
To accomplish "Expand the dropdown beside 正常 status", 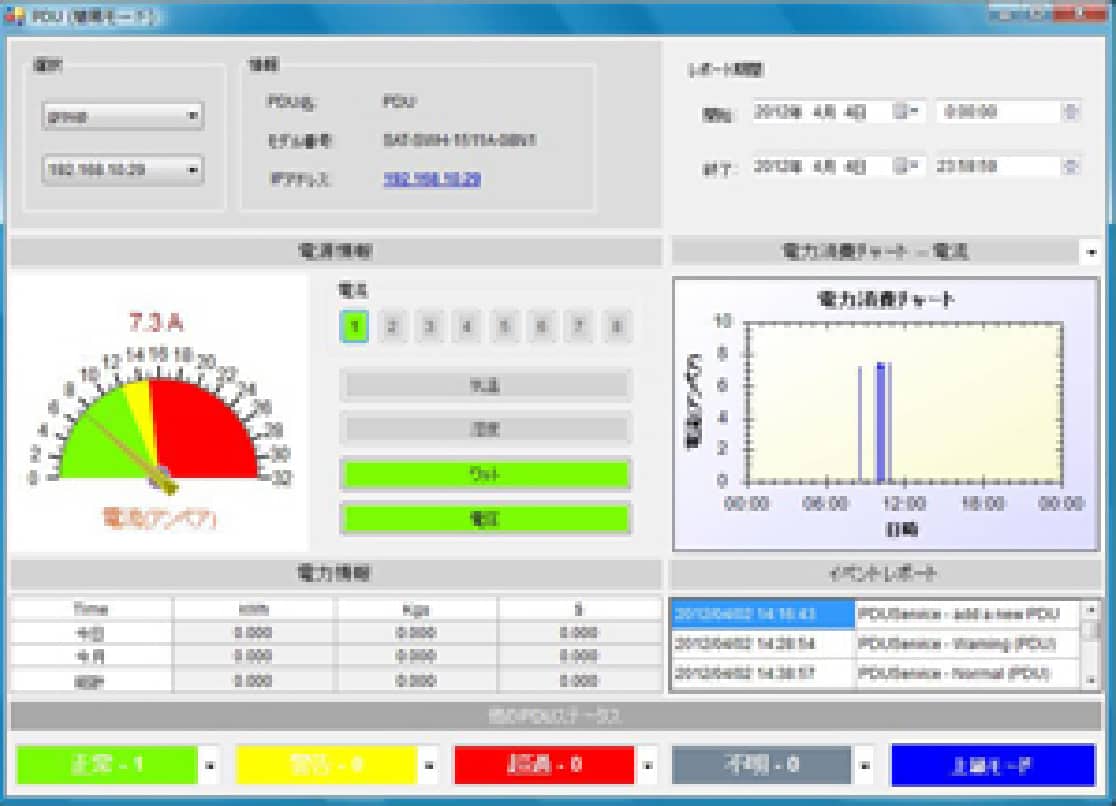I will (x=210, y=766).
